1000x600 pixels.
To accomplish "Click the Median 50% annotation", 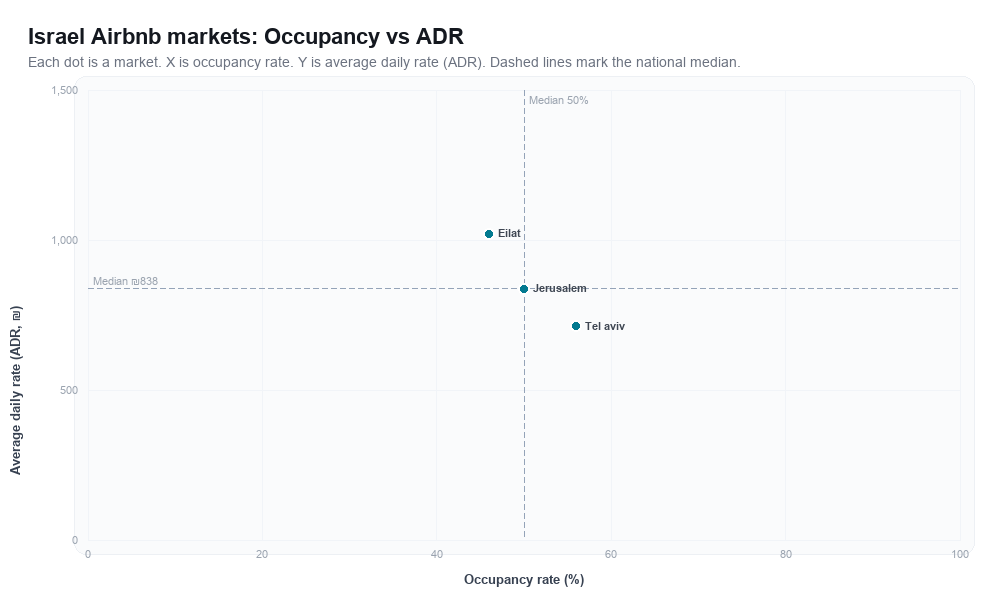I will (x=559, y=100).
